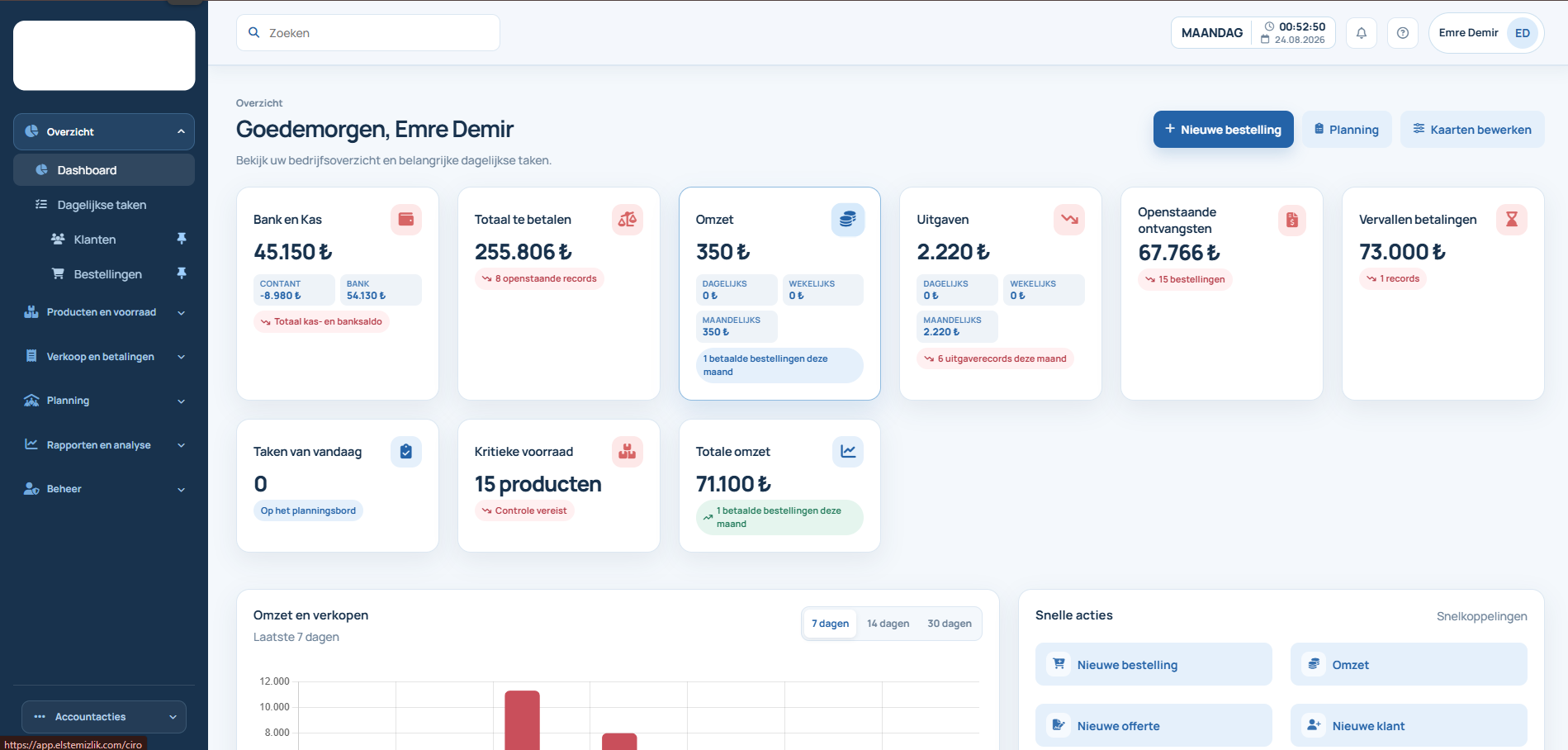
Task: Switch chart to 30 dagen
Action: (950, 624)
